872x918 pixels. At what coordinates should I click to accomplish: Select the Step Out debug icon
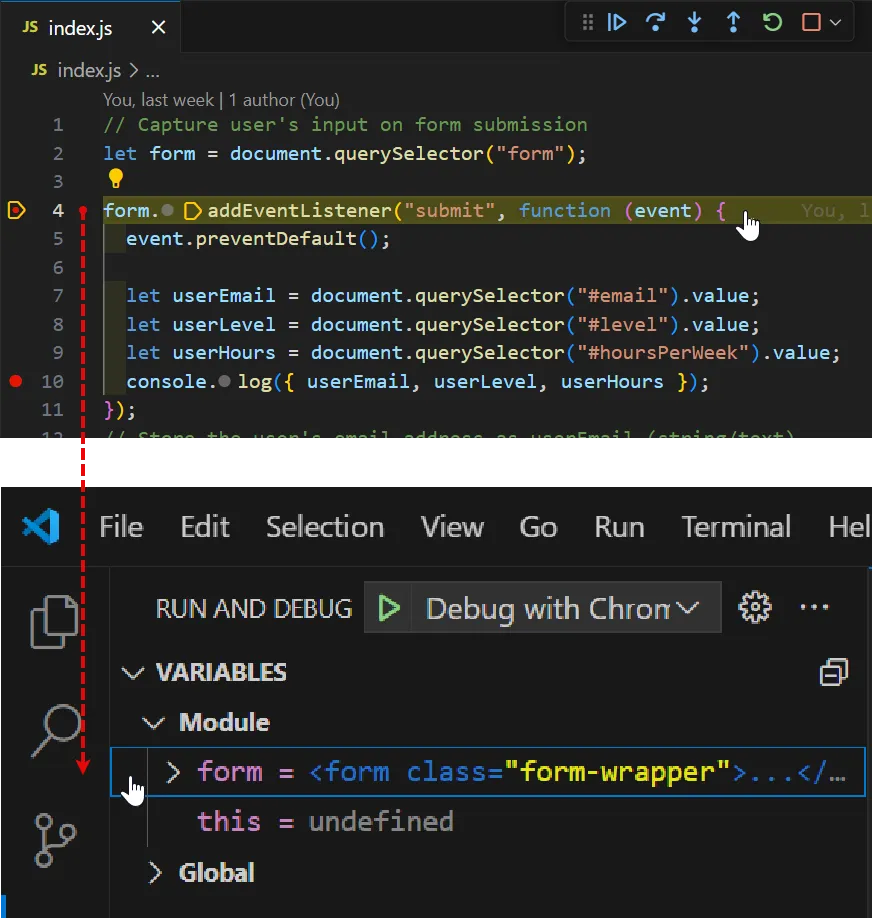(733, 22)
